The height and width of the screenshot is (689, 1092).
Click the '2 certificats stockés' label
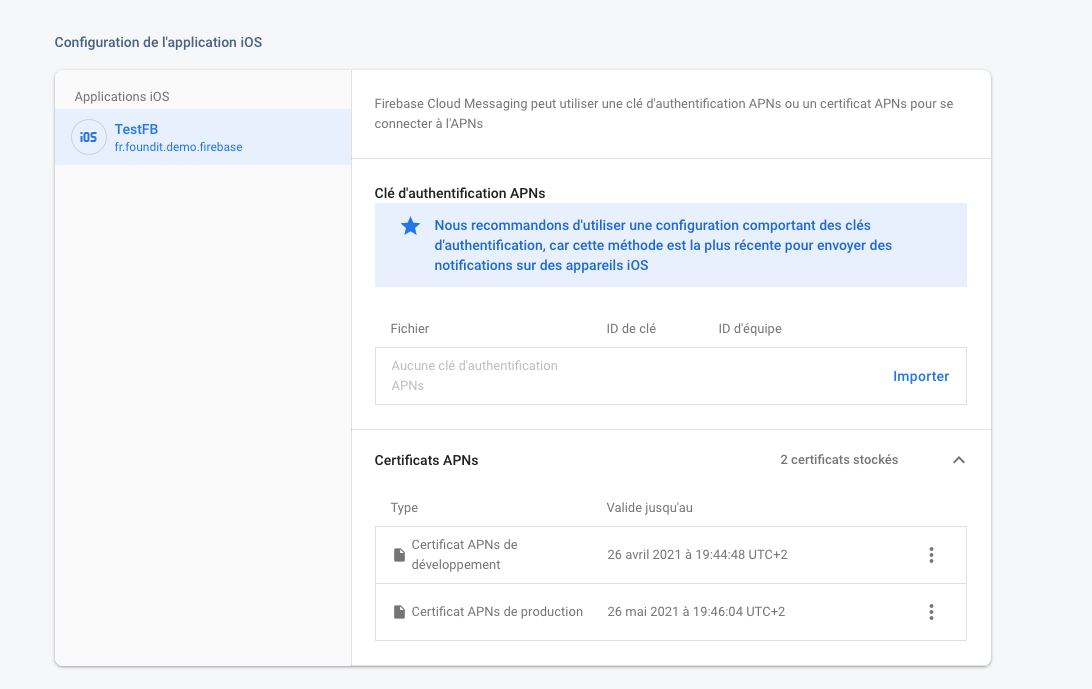tap(839, 460)
